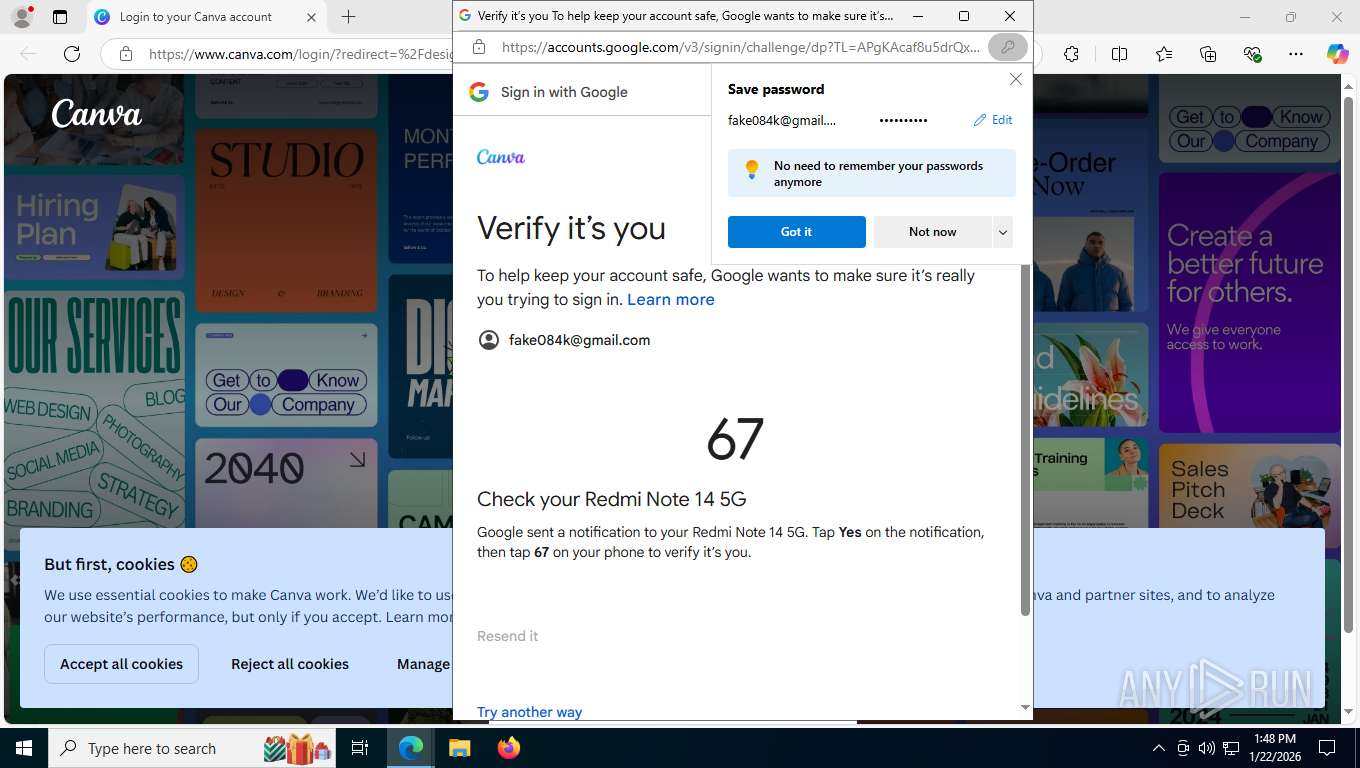Screen dimensions: 1360x768
Task: Show hidden system tray icons
Action: pyautogui.click(x=1159, y=748)
